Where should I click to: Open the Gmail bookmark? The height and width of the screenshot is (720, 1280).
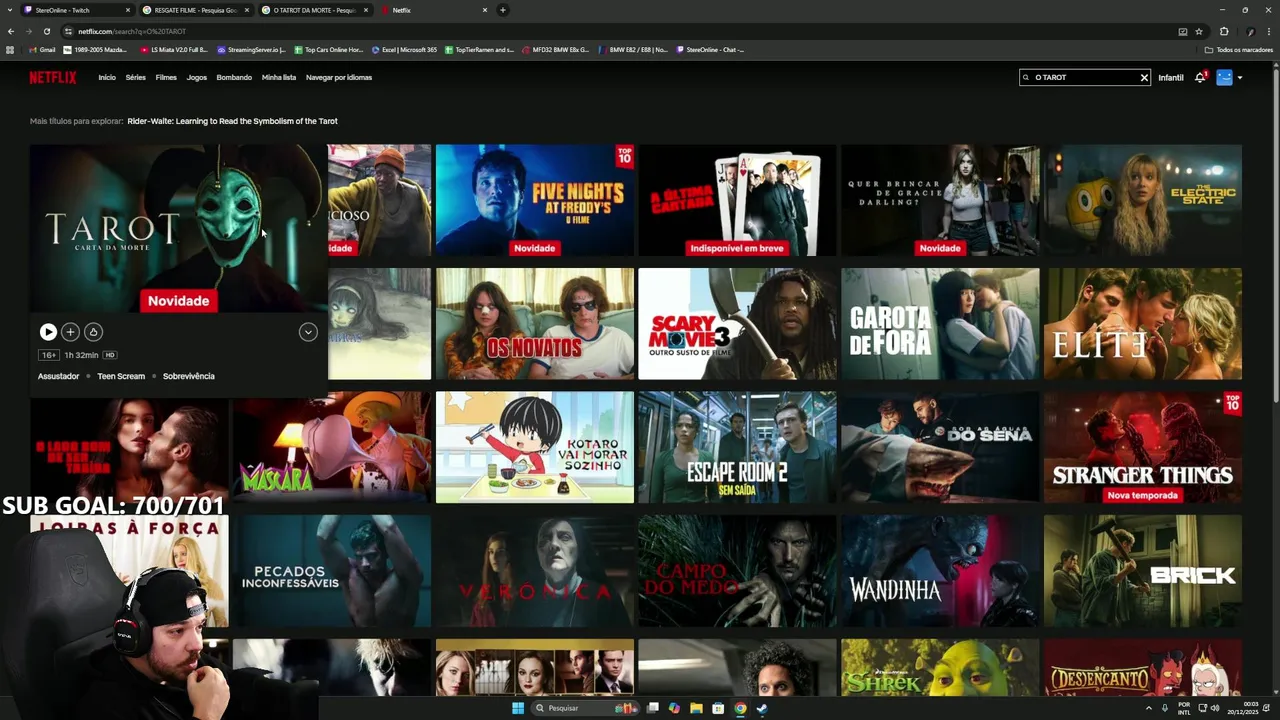pyautogui.click(x=42, y=49)
